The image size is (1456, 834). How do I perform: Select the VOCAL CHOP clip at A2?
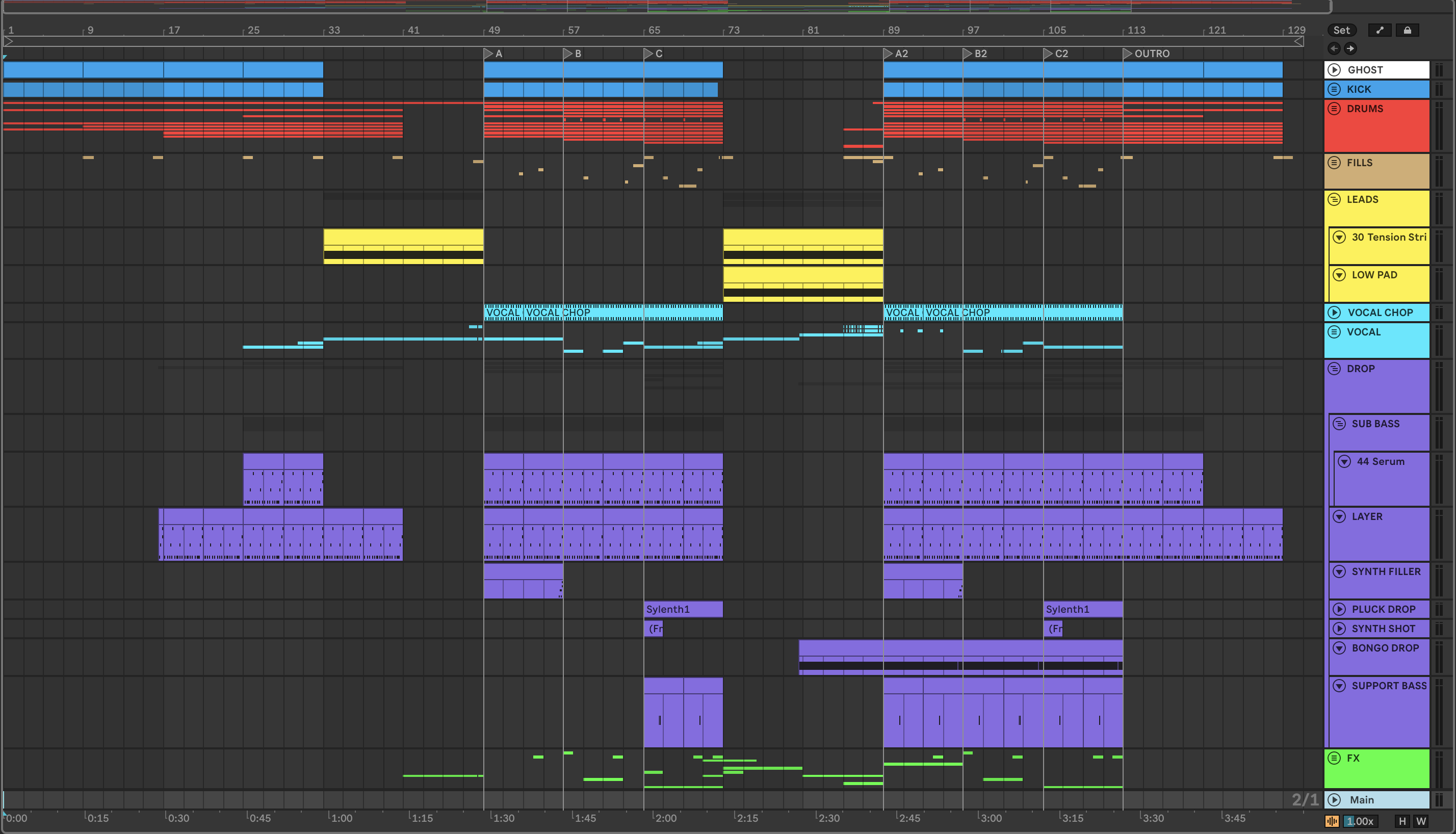[1023, 312]
